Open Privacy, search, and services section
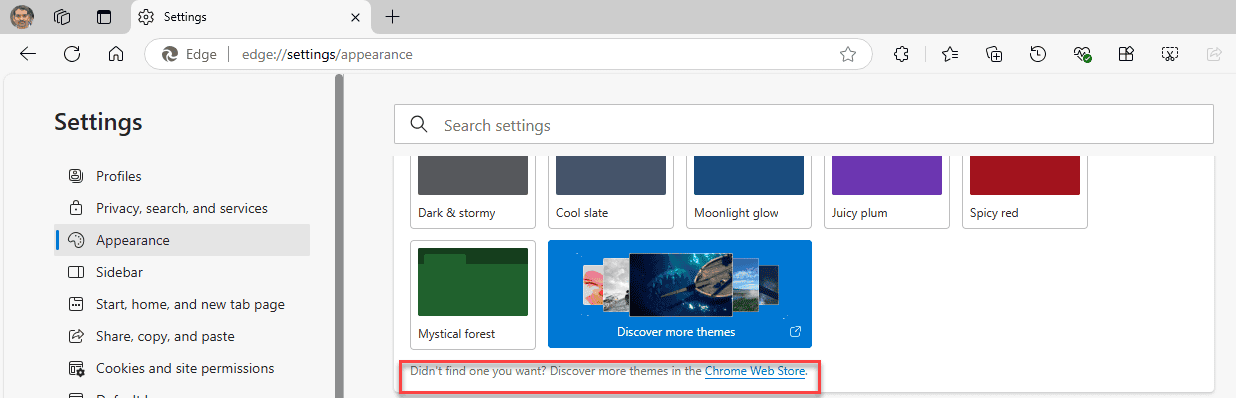Image resolution: width=1236 pixels, height=398 pixels. point(182,208)
